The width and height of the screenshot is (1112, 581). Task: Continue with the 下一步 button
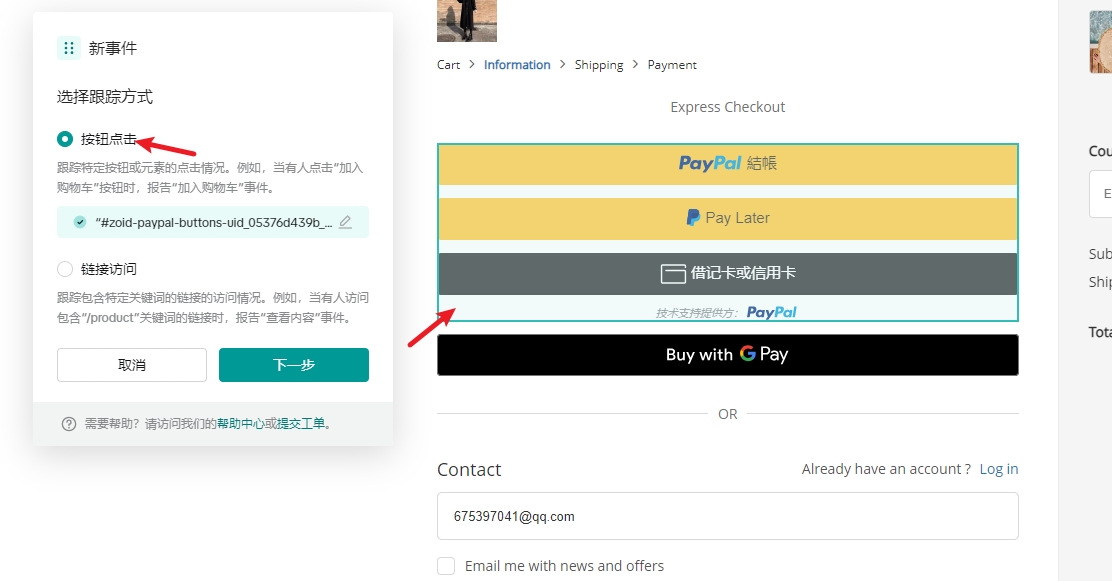point(294,365)
